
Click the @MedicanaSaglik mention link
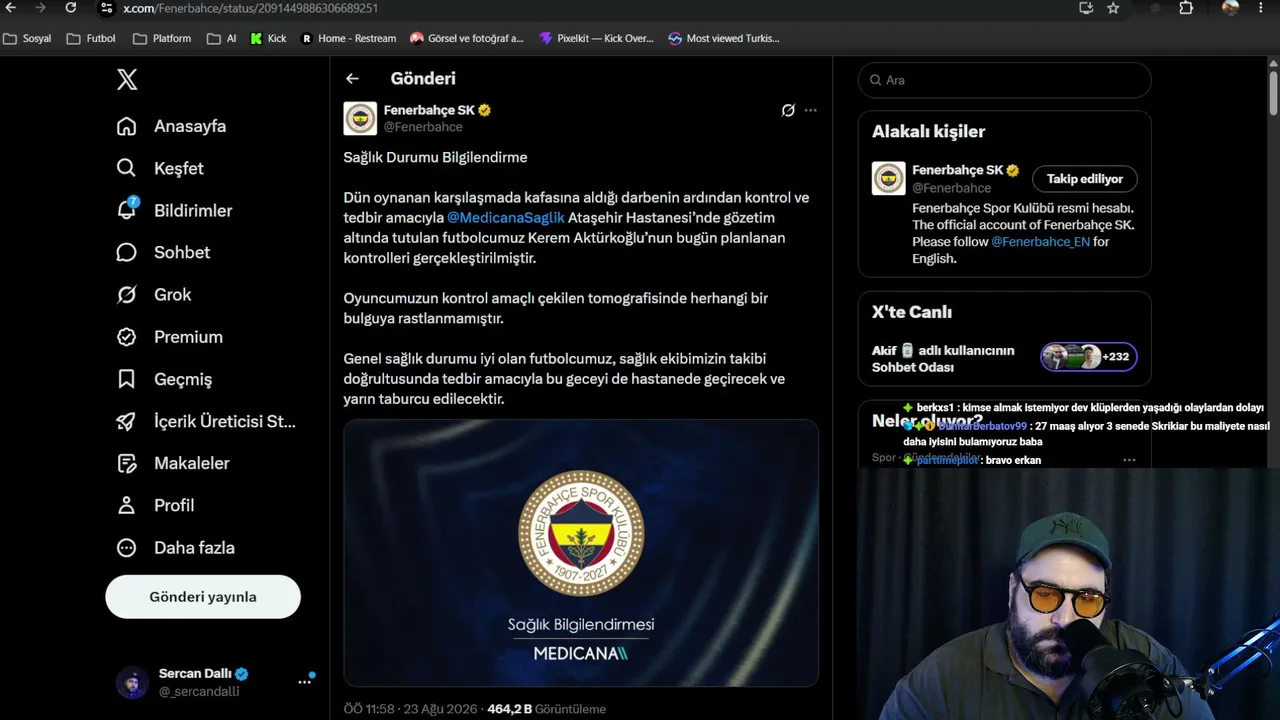(x=506, y=217)
